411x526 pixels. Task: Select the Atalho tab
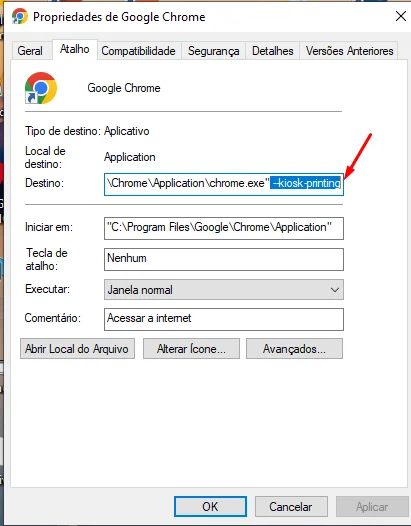[74, 49]
